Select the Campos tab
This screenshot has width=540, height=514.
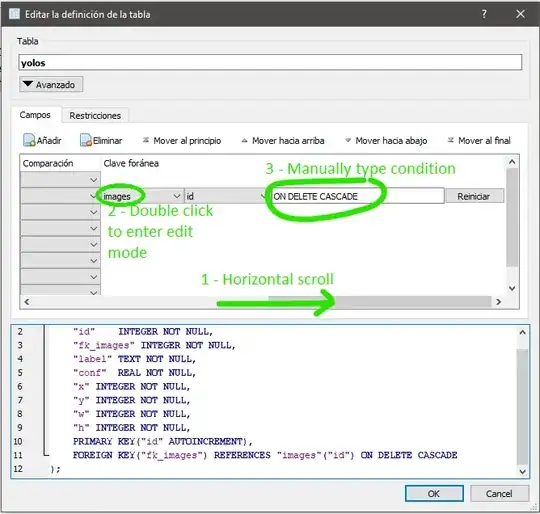click(x=35, y=115)
